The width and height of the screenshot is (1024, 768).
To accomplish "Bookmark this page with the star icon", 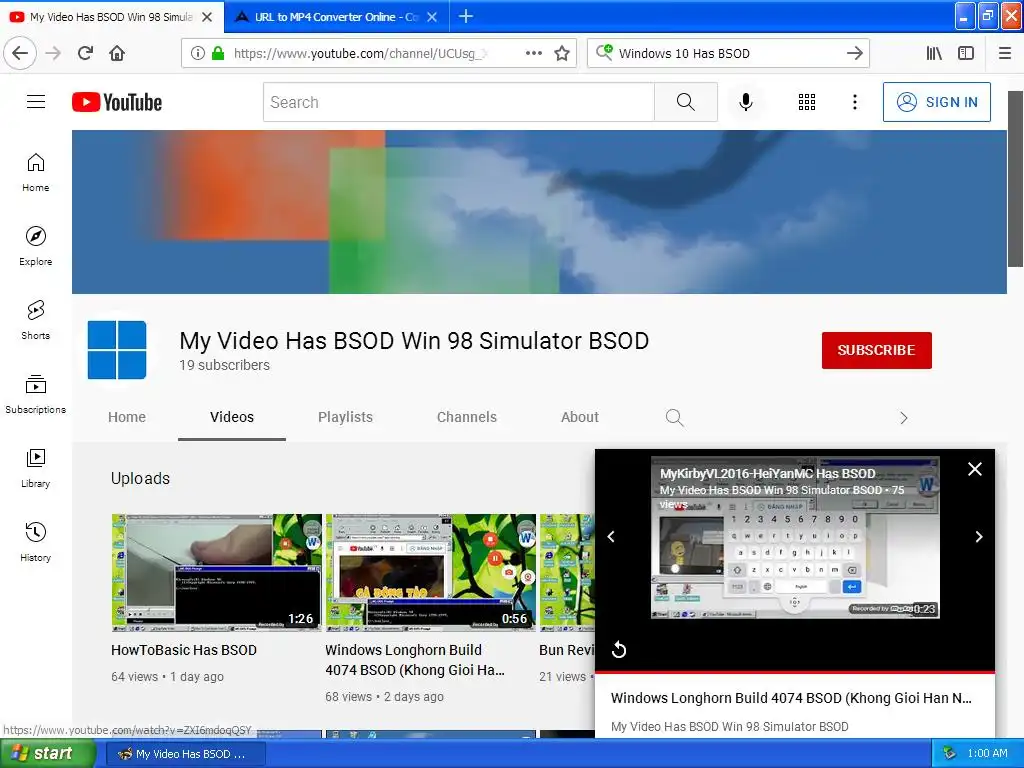I will [562, 53].
